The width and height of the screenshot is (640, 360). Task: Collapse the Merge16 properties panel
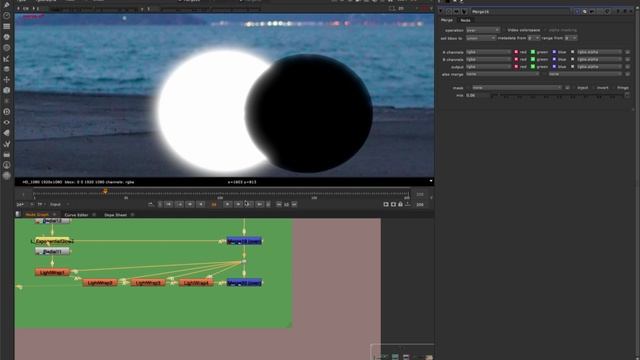tap(441, 12)
